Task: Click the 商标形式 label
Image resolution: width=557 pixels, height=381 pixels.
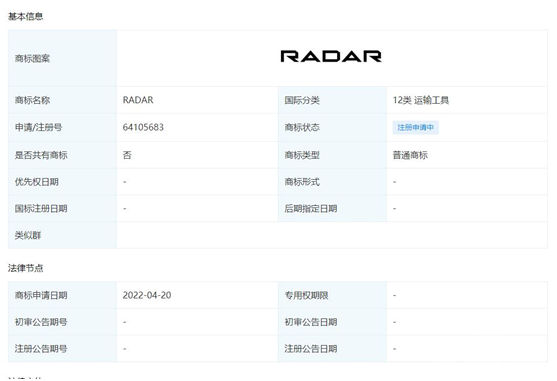Action: (x=302, y=182)
